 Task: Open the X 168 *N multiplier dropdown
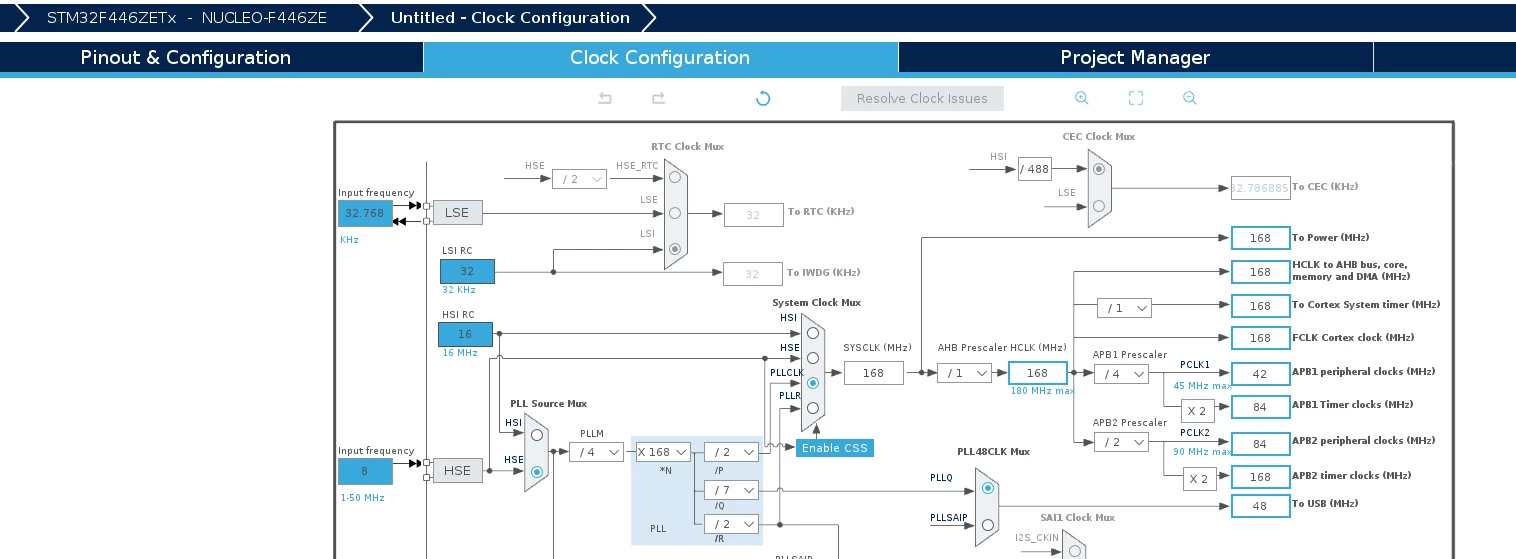point(663,452)
